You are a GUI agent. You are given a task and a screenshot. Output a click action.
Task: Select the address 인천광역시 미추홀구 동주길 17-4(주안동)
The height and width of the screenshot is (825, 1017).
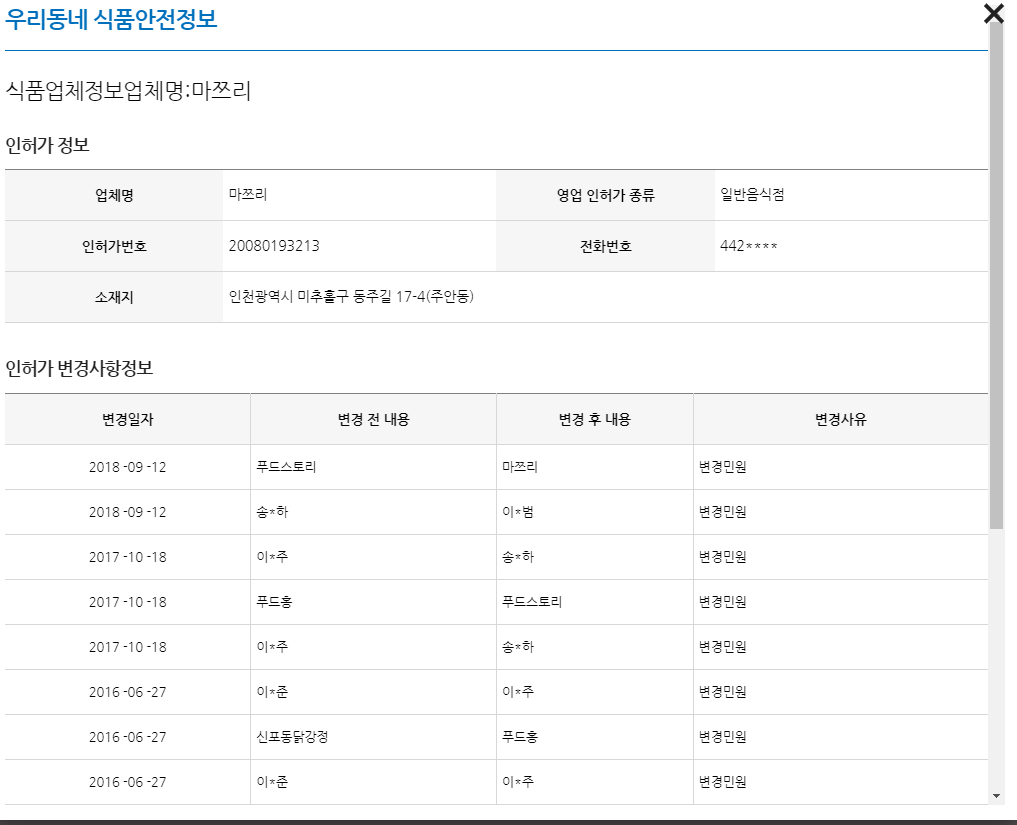pyautogui.click(x=351, y=296)
